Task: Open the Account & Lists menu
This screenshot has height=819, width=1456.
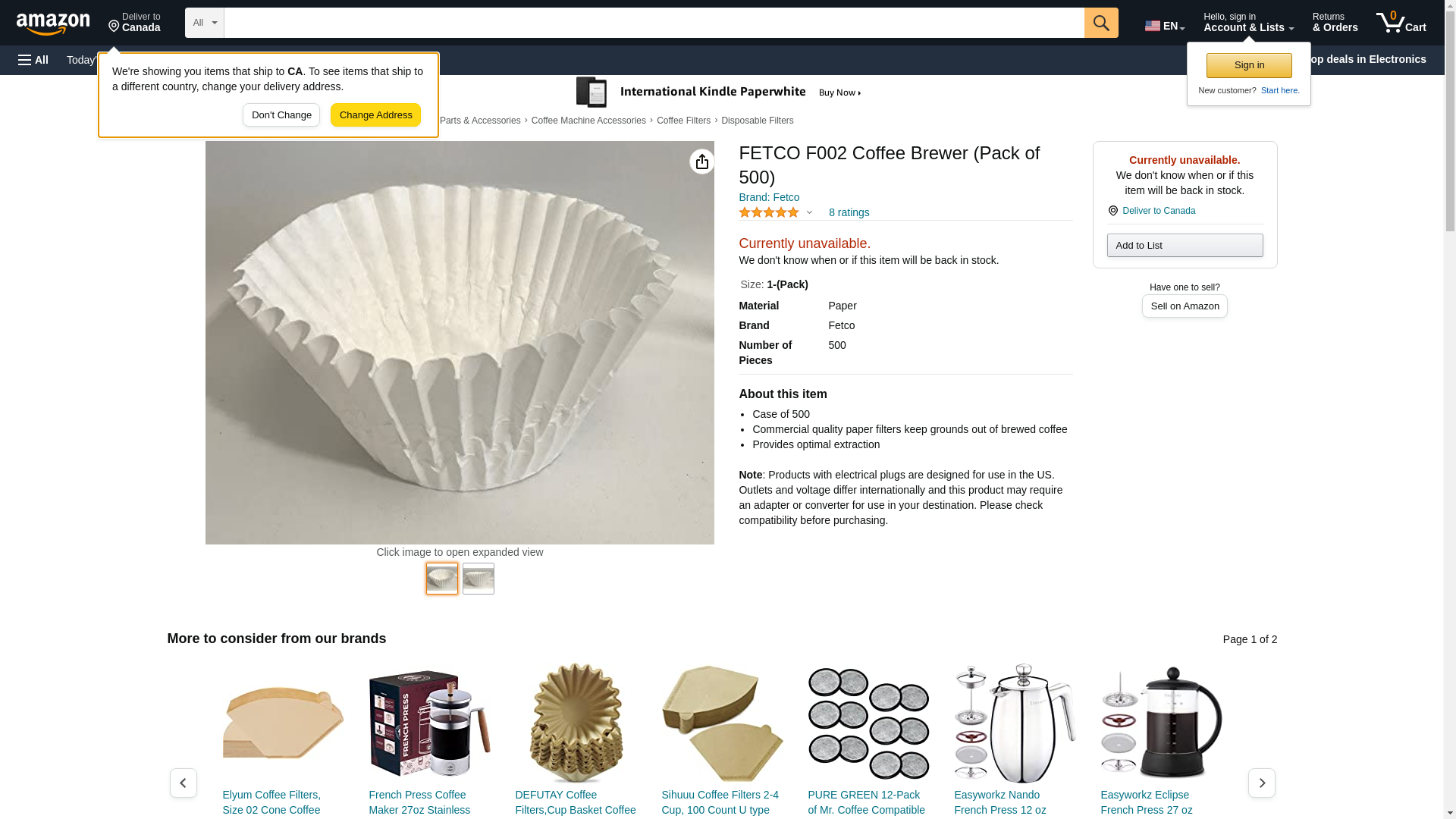Action: (1248, 23)
